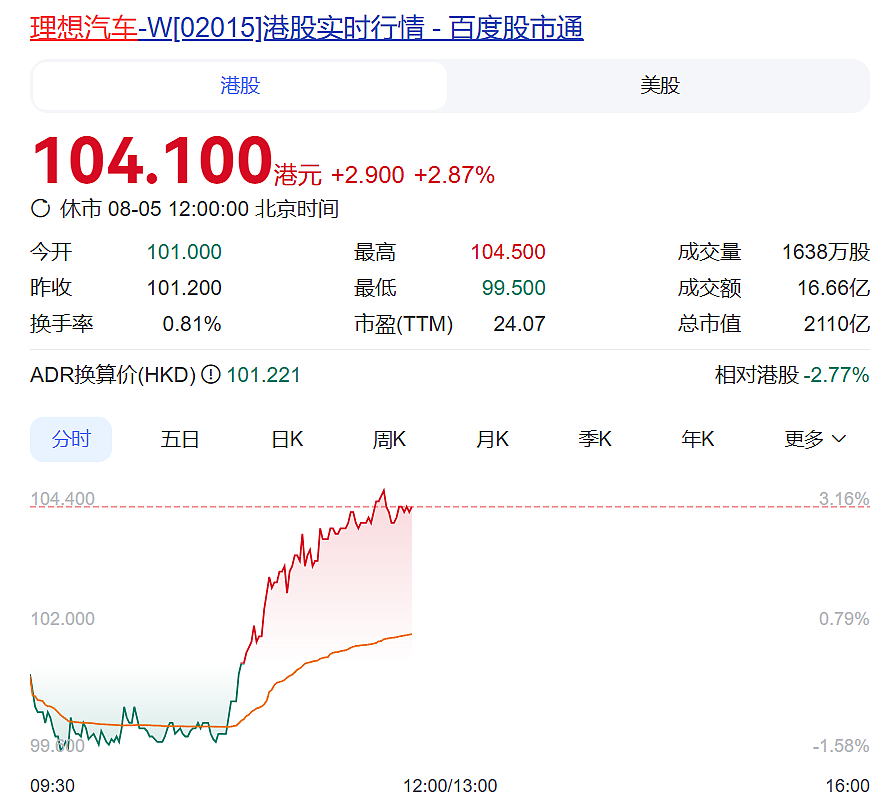Click the 12:00/13:00 time axis label
The height and width of the screenshot is (807, 882).
(450, 786)
